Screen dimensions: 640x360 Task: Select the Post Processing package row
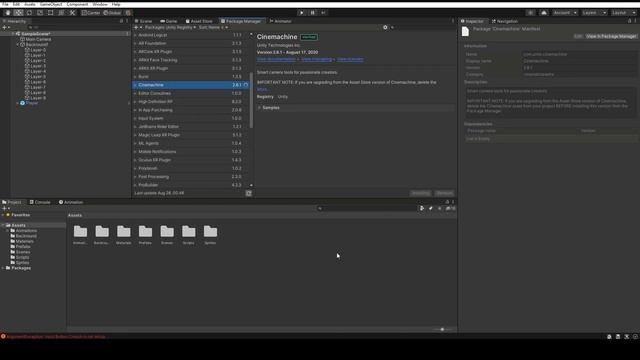(x=191, y=177)
